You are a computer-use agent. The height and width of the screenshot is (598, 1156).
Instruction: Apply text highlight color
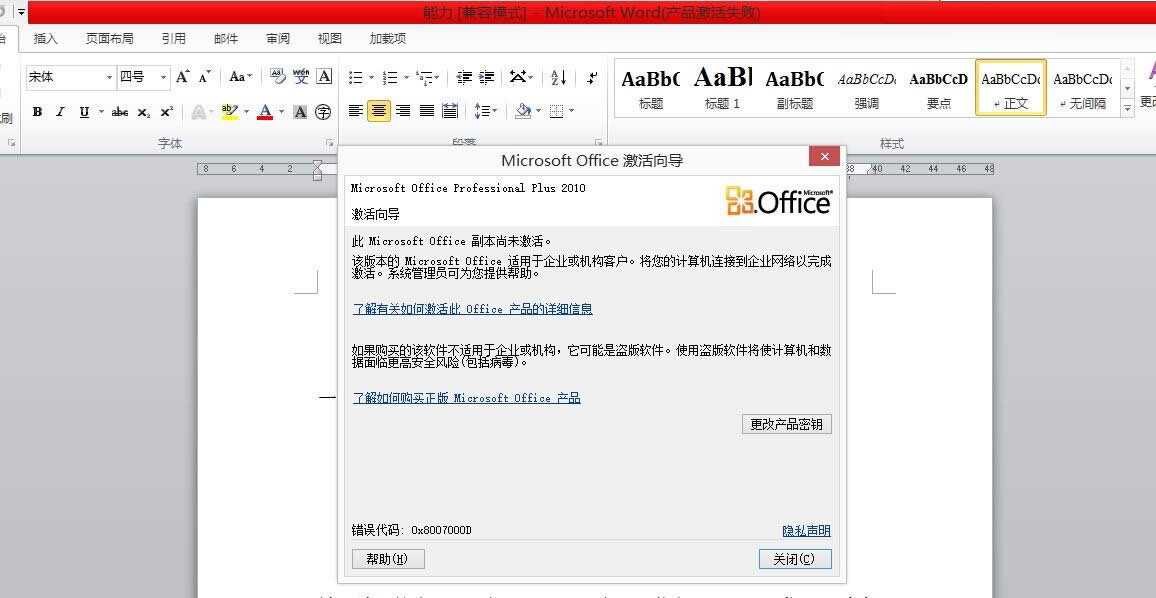click(x=228, y=112)
